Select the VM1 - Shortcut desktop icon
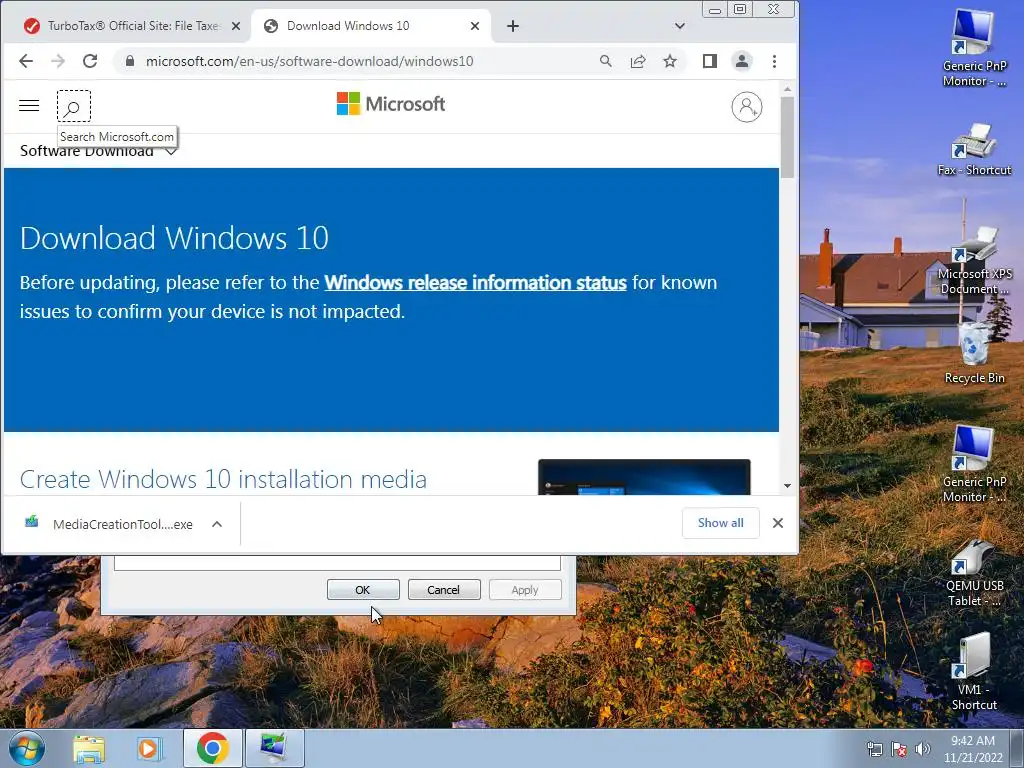The height and width of the screenshot is (768, 1024). [x=974, y=673]
